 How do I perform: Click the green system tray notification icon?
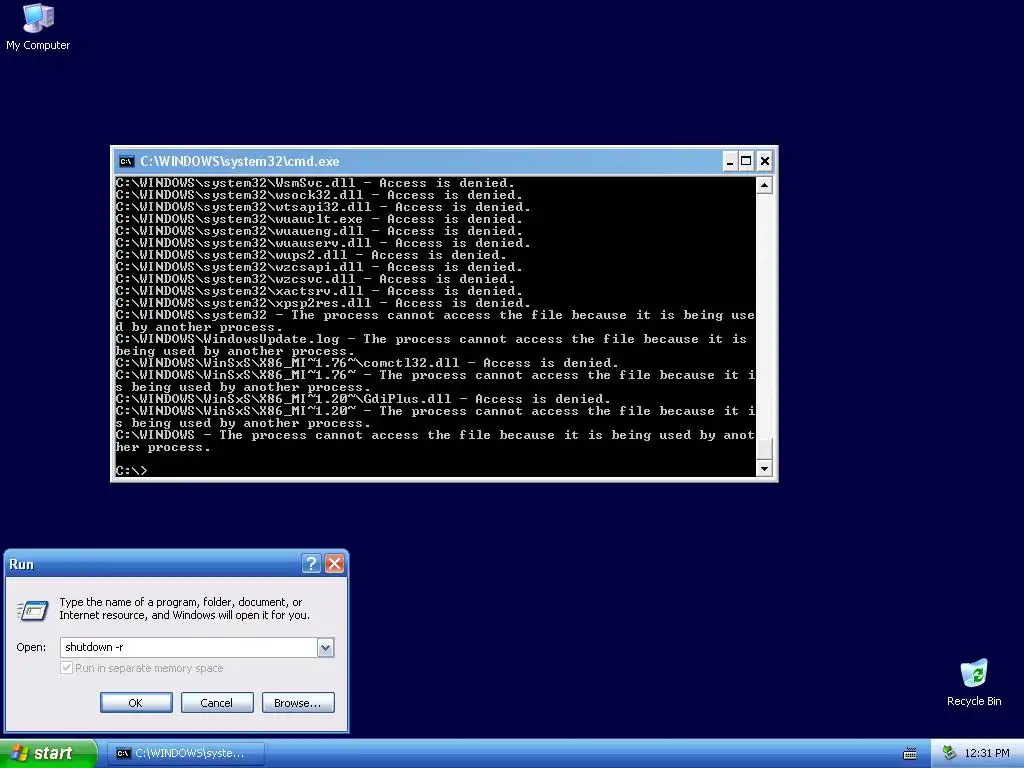click(949, 753)
